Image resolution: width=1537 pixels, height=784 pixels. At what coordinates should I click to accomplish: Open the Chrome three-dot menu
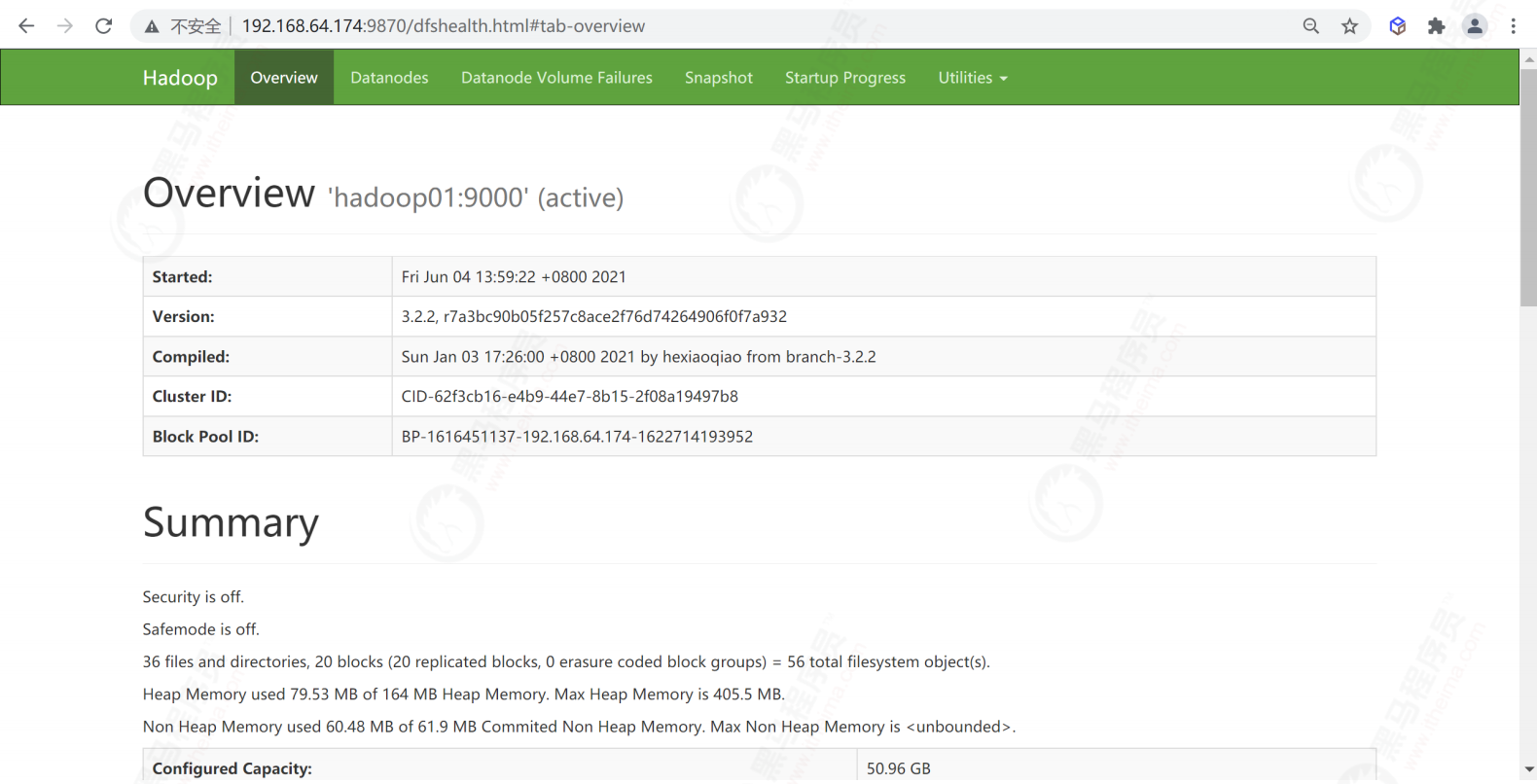1514,26
